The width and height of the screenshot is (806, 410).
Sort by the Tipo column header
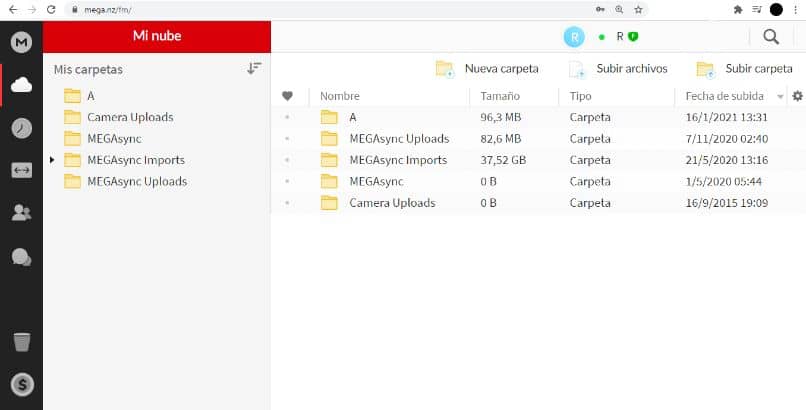(x=580, y=96)
